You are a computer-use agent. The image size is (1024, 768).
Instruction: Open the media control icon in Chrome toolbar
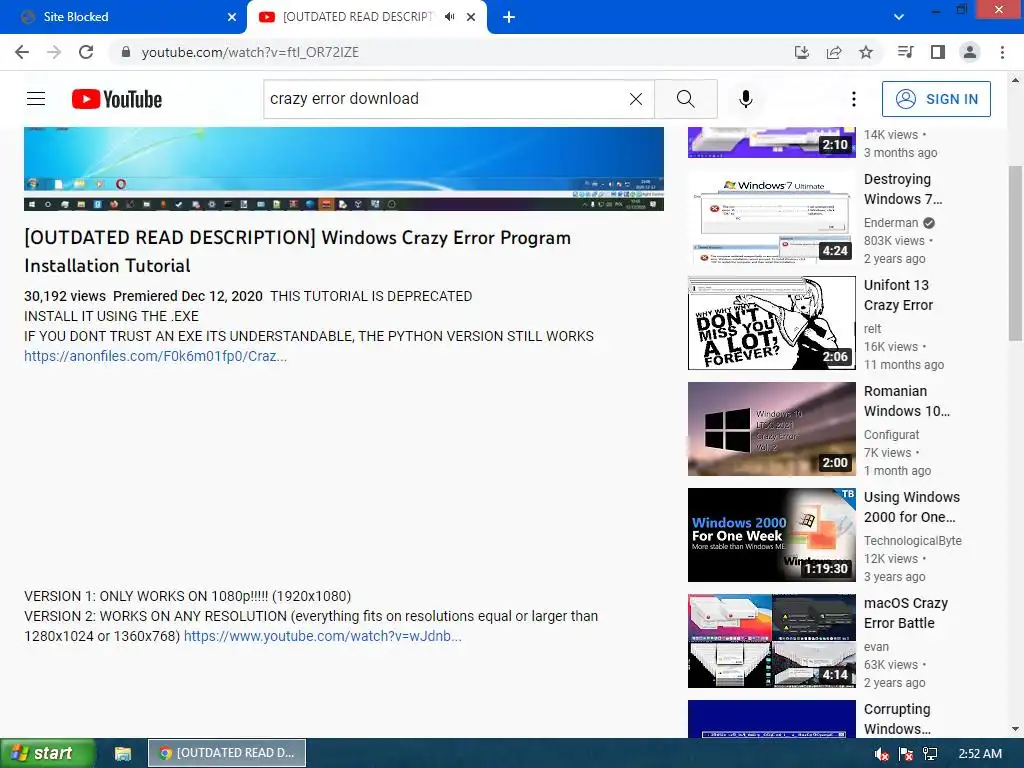coord(905,52)
